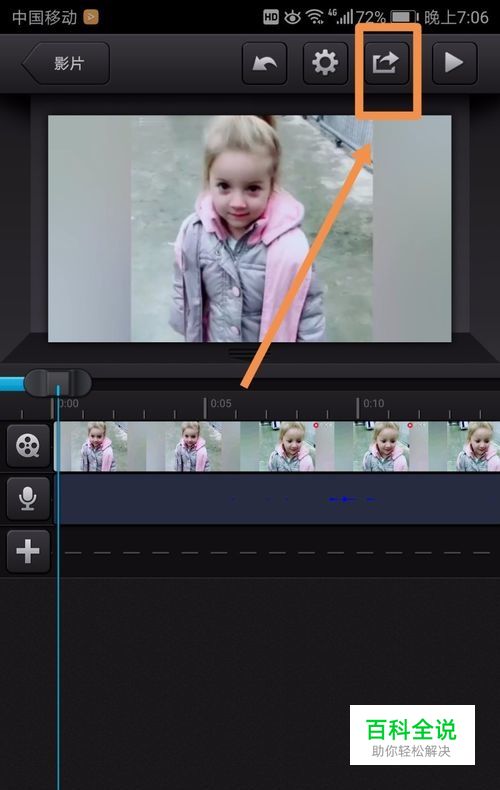500x790 pixels.
Task: Tap the empty dashed overlay track
Action: 277,553
